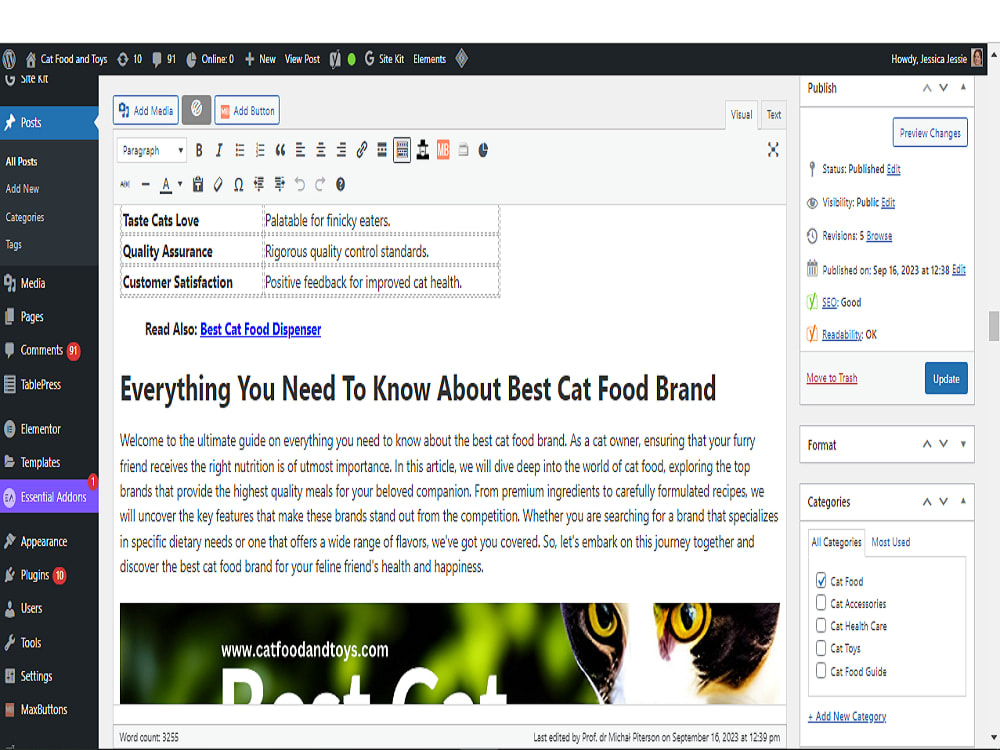Check the Cat Health Care category
The height and width of the screenshot is (750, 1000).
point(821,625)
